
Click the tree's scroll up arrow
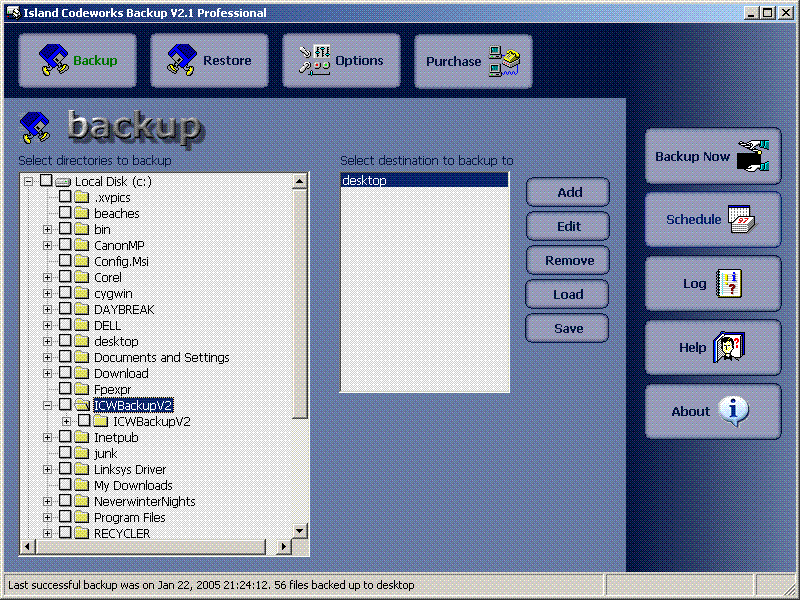pos(300,181)
